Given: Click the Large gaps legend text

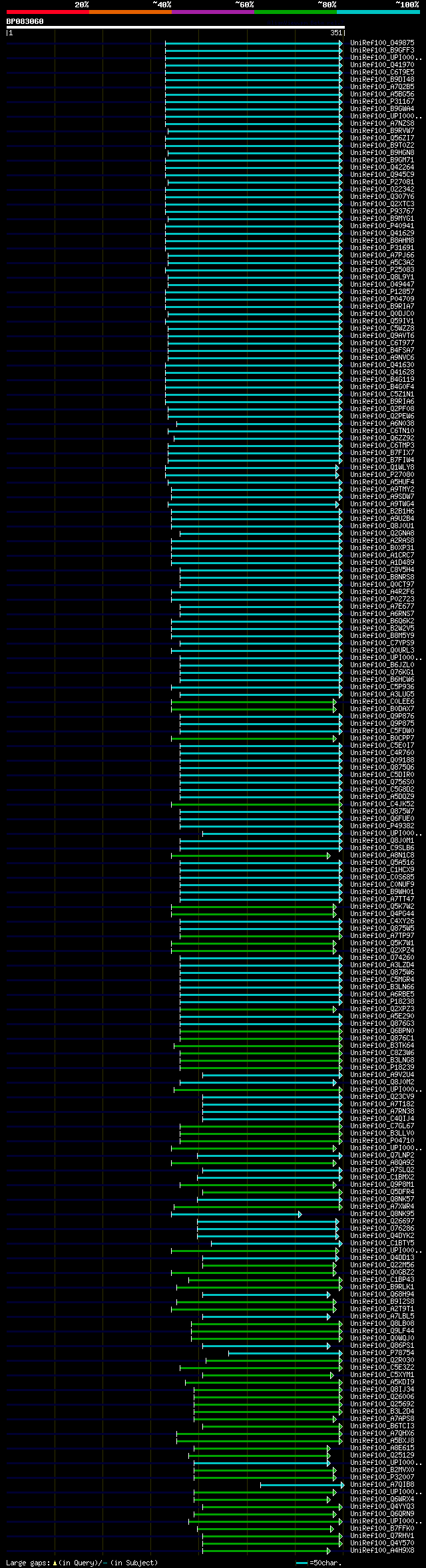Looking at the screenshot, I should click(82, 1563).
